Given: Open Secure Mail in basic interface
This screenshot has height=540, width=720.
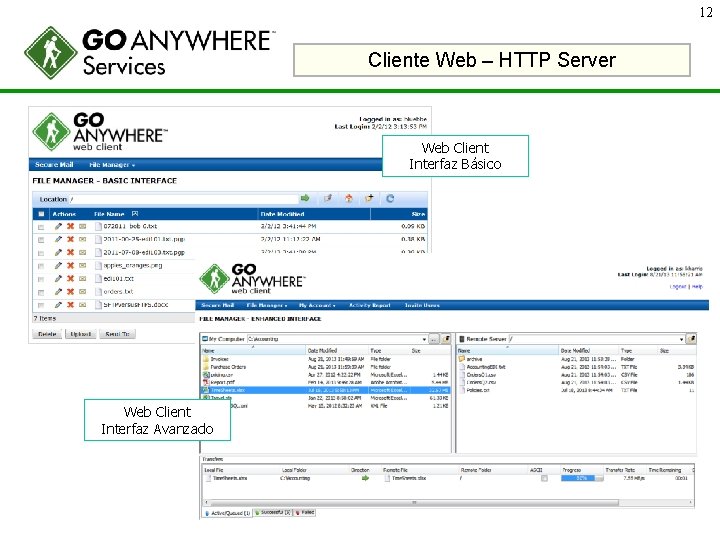Looking at the screenshot, I should (x=54, y=164).
